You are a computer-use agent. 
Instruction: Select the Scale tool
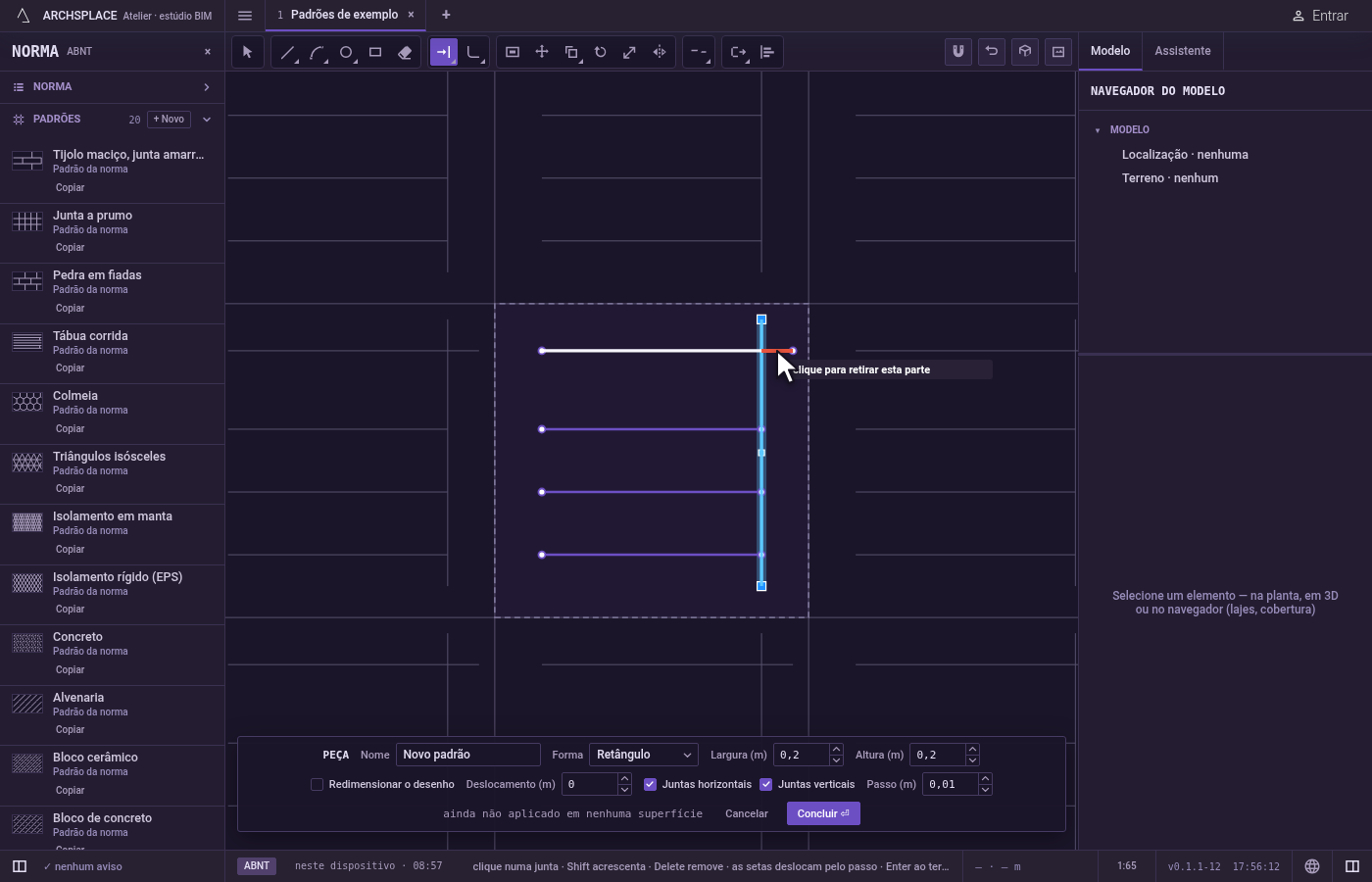pos(630,52)
